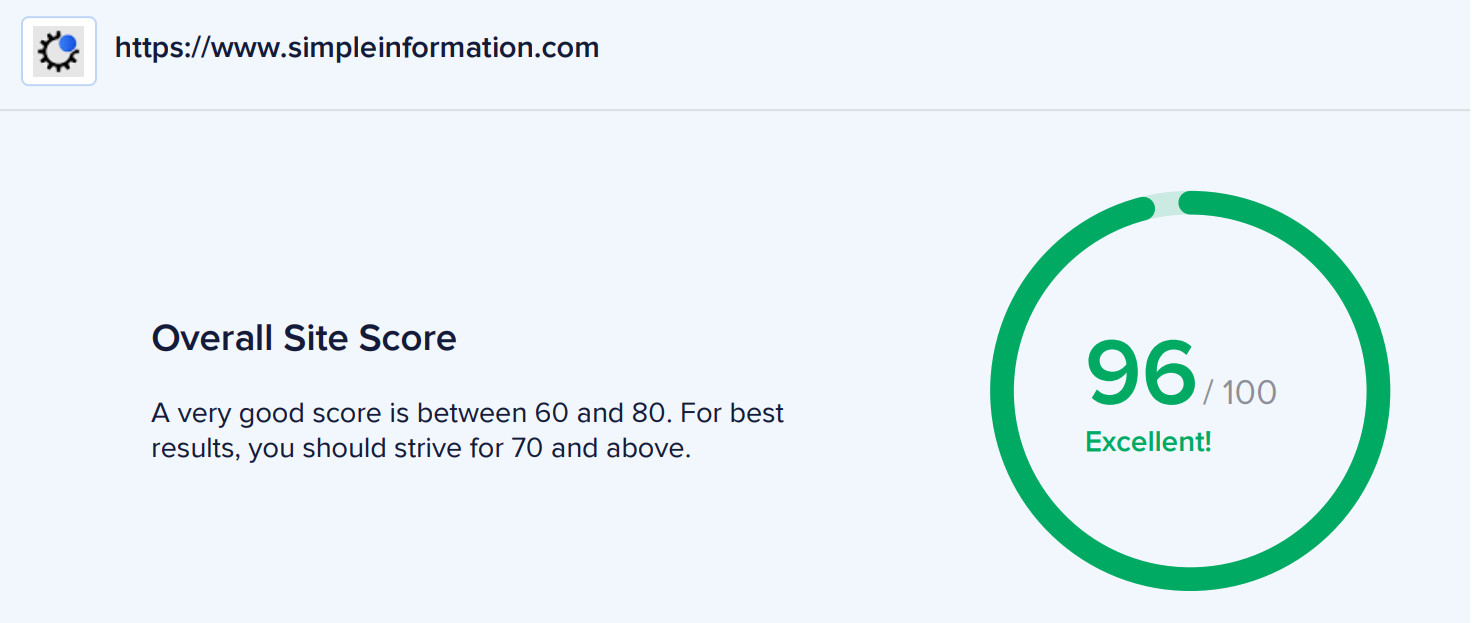Select the Overall Site Score heading
The image size is (1472, 623).
click(x=304, y=338)
